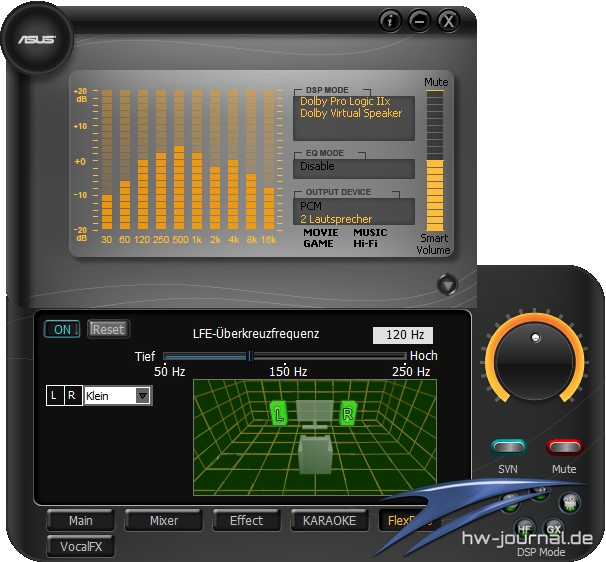Toggle the red Mute button
Screen dimensions: 606x562
[564, 448]
